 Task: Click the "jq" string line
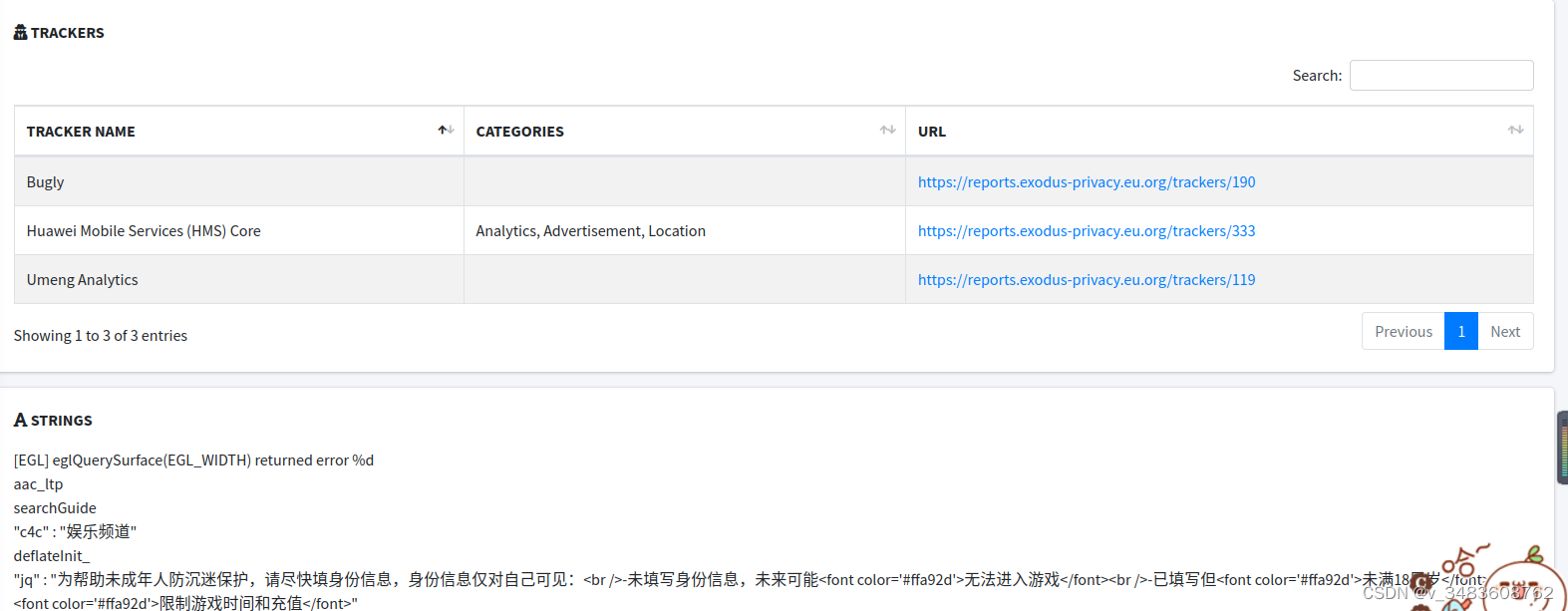click(x=750, y=591)
